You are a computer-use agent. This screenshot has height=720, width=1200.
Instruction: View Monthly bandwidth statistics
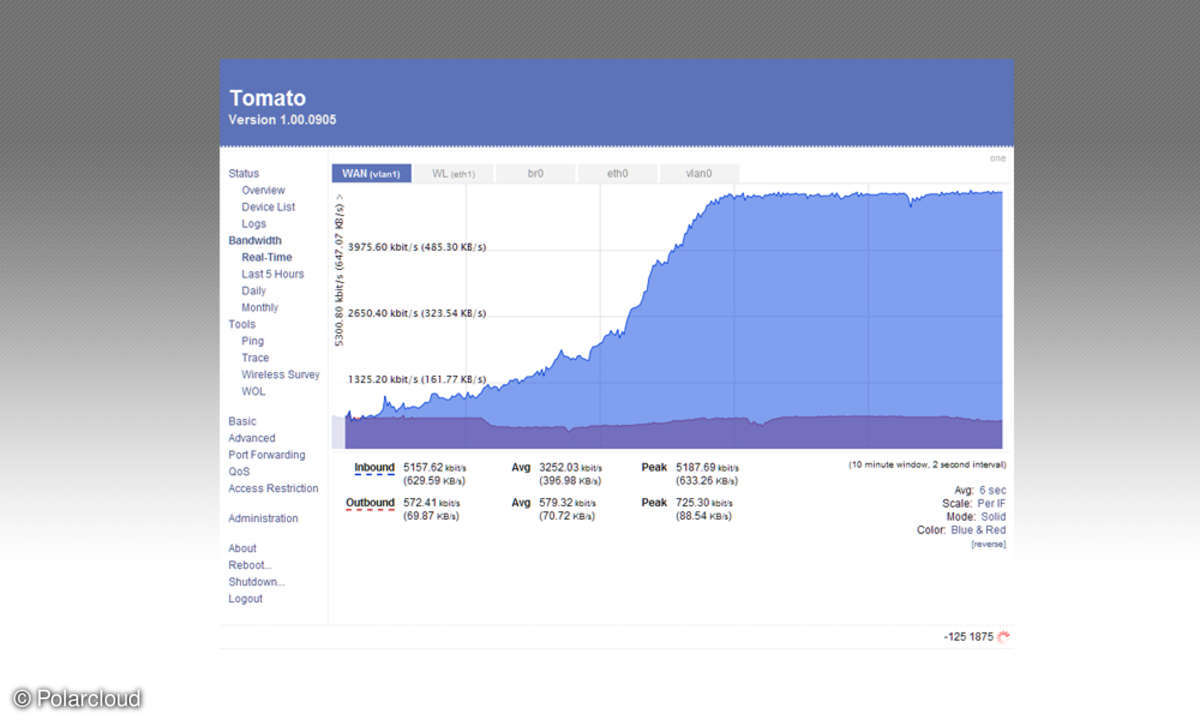(260, 308)
